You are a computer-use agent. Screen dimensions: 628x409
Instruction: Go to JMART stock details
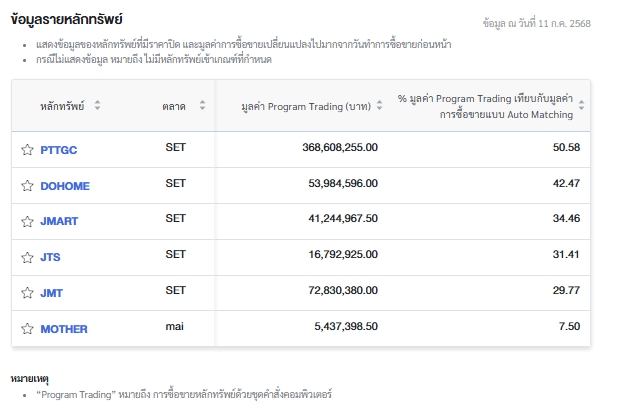coord(59,221)
